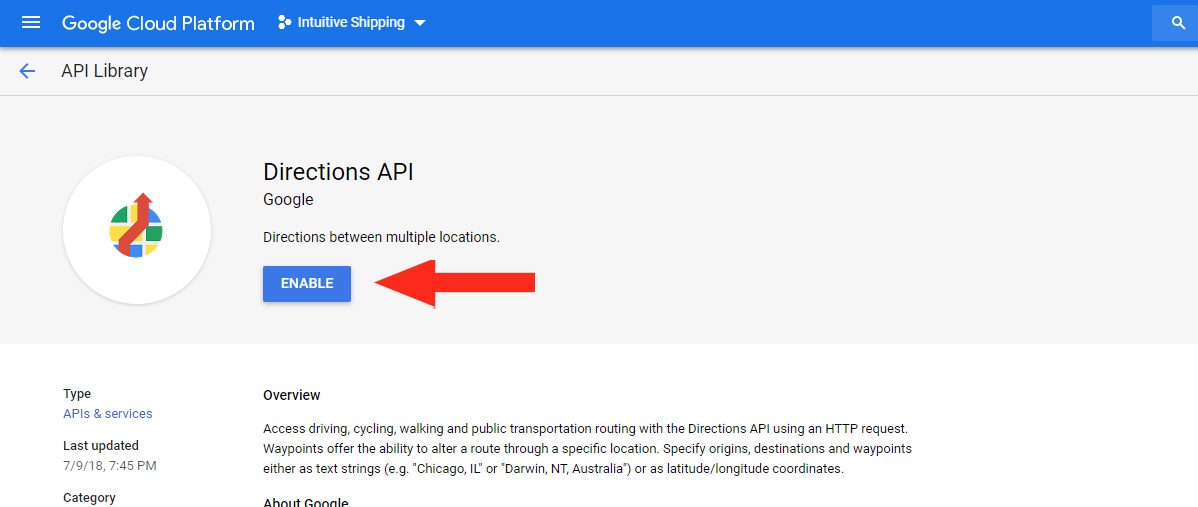Screen dimensions: 1198x507
Task: Click the Category label
Action: [89, 498]
